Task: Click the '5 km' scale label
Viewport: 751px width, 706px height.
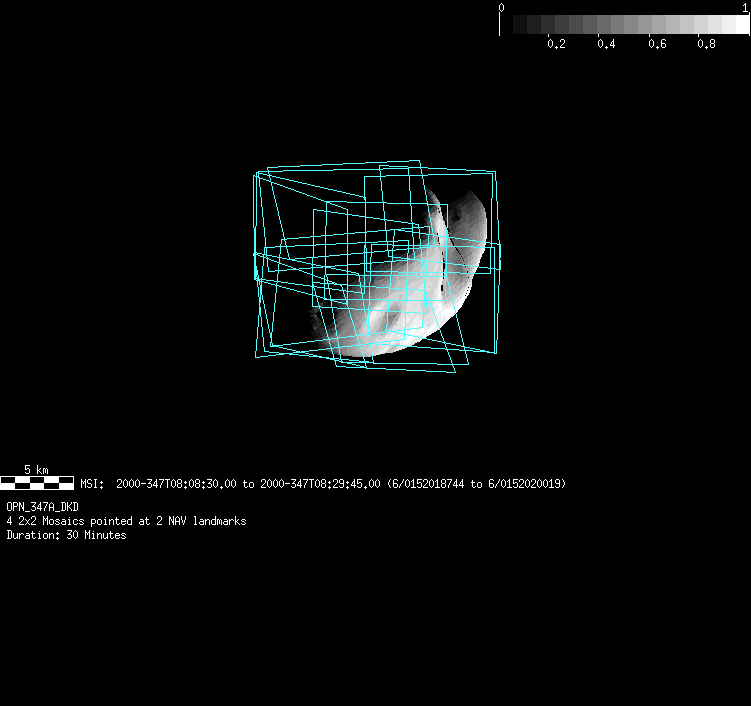Action: (x=36, y=469)
